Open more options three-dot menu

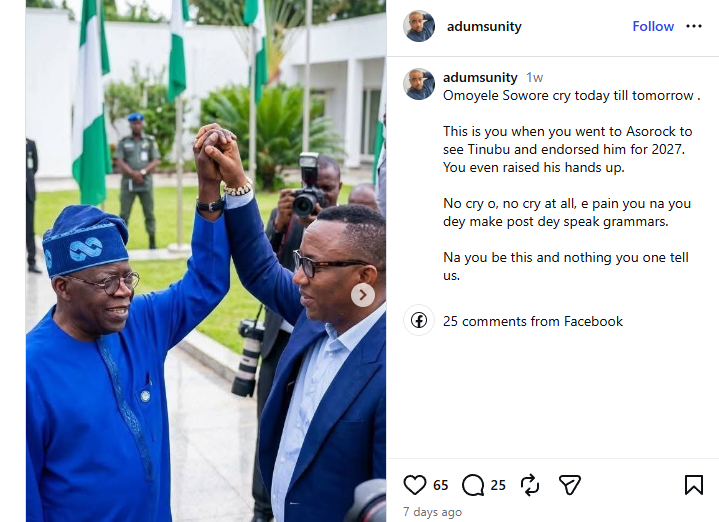coord(694,26)
